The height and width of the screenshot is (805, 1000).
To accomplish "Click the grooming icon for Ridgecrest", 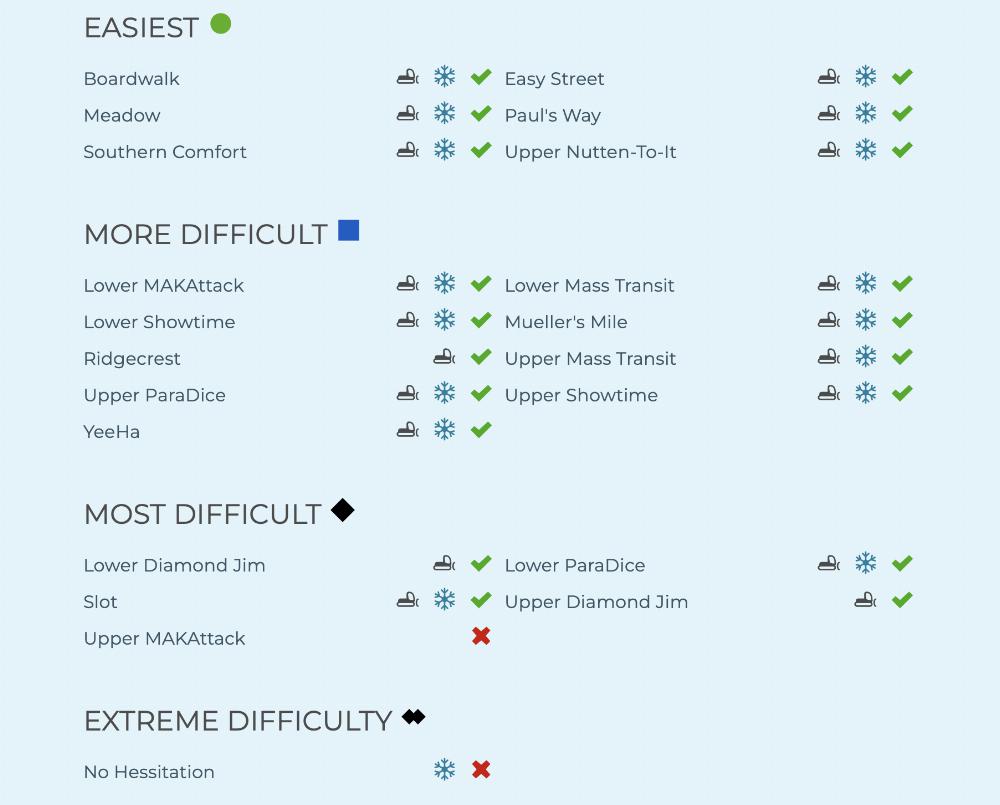I will pyautogui.click(x=444, y=357).
